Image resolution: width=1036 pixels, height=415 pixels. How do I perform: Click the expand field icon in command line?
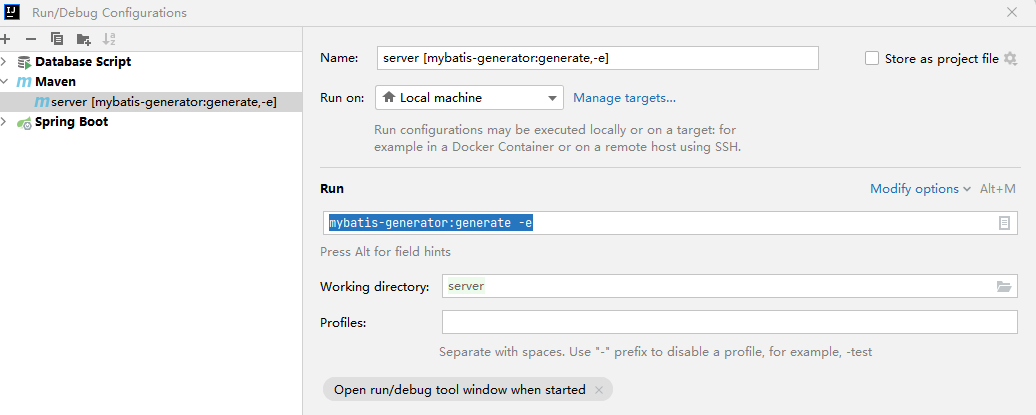(x=1004, y=223)
